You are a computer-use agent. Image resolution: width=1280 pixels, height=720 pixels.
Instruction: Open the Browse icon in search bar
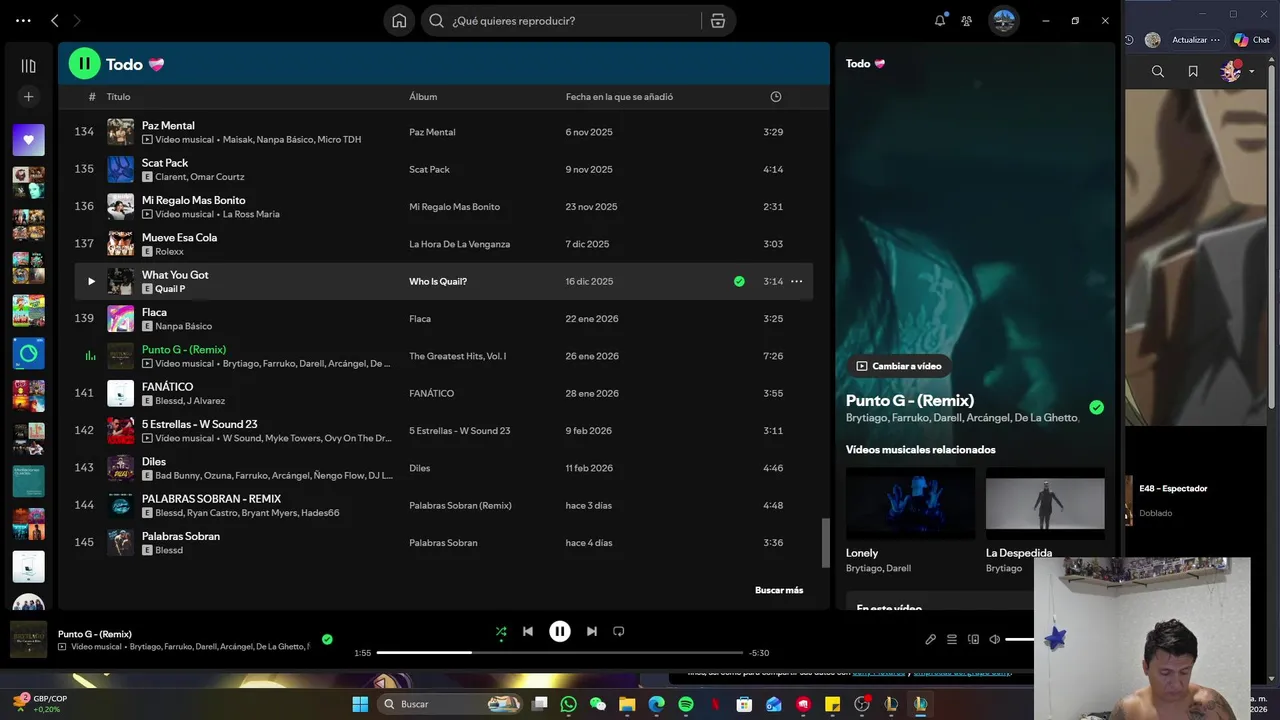coord(718,21)
